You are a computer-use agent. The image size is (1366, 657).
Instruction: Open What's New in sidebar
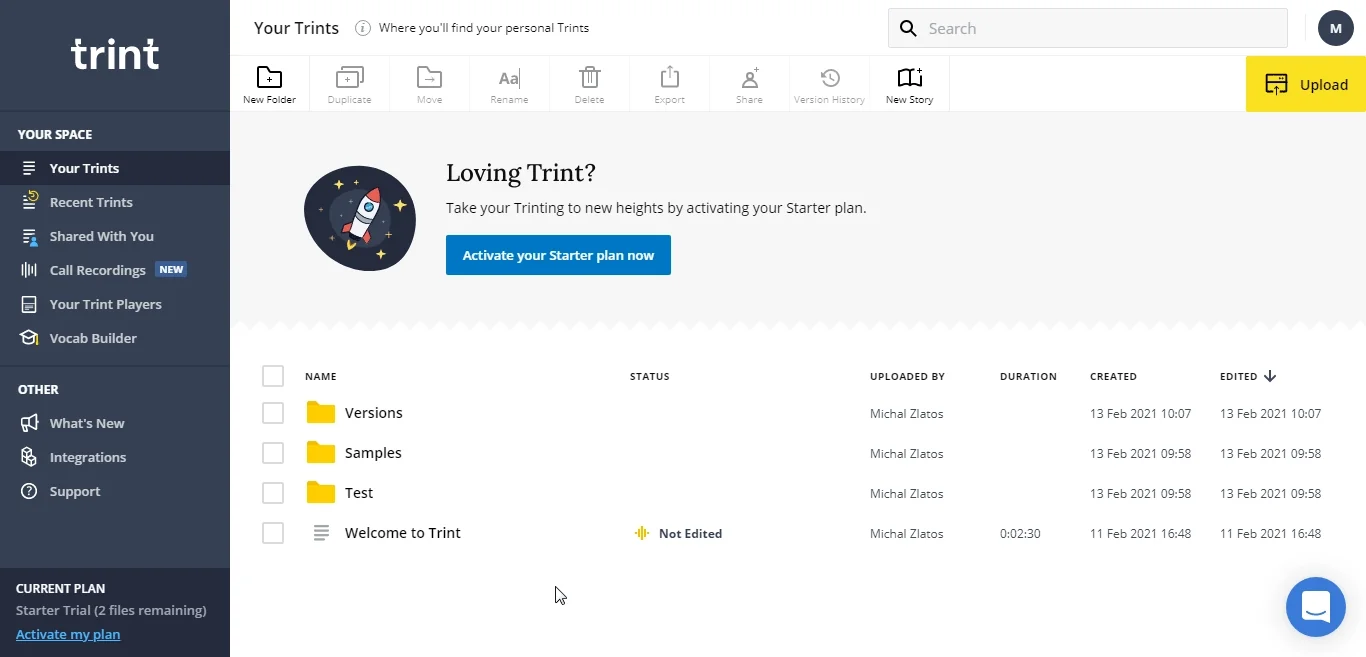click(x=115, y=423)
